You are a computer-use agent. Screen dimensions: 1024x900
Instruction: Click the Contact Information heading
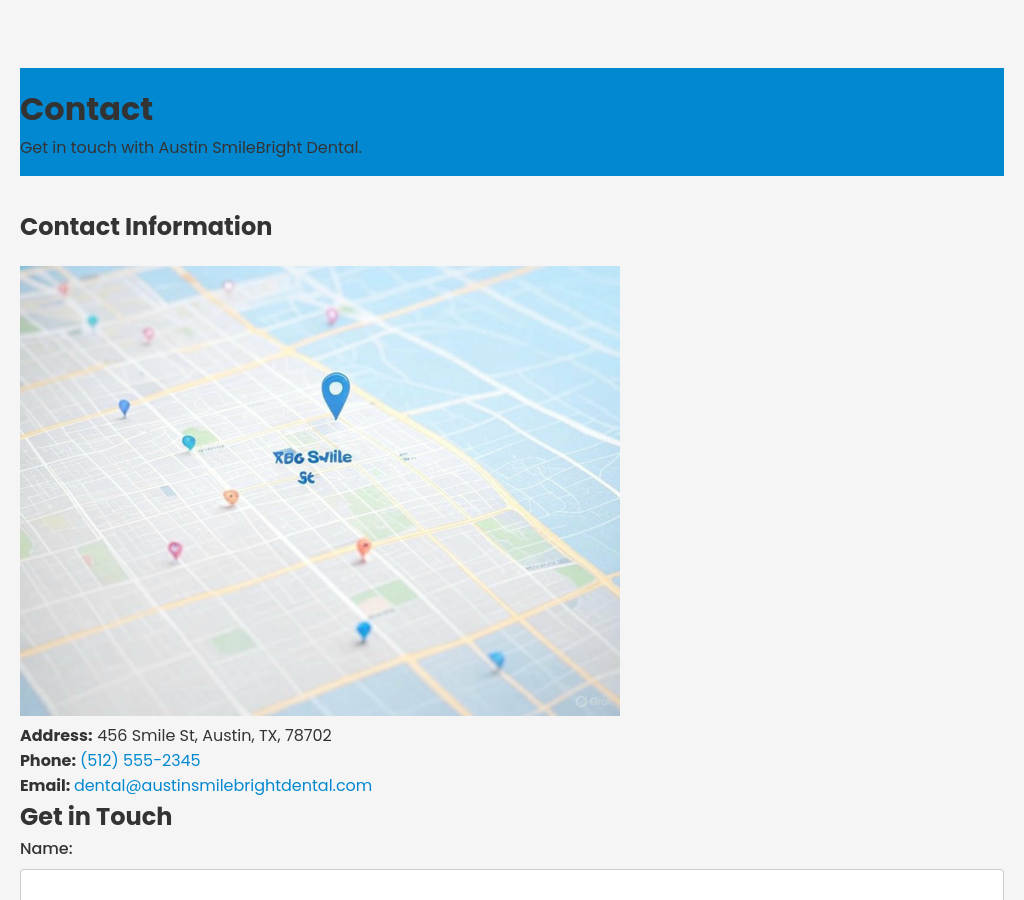click(146, 227)
